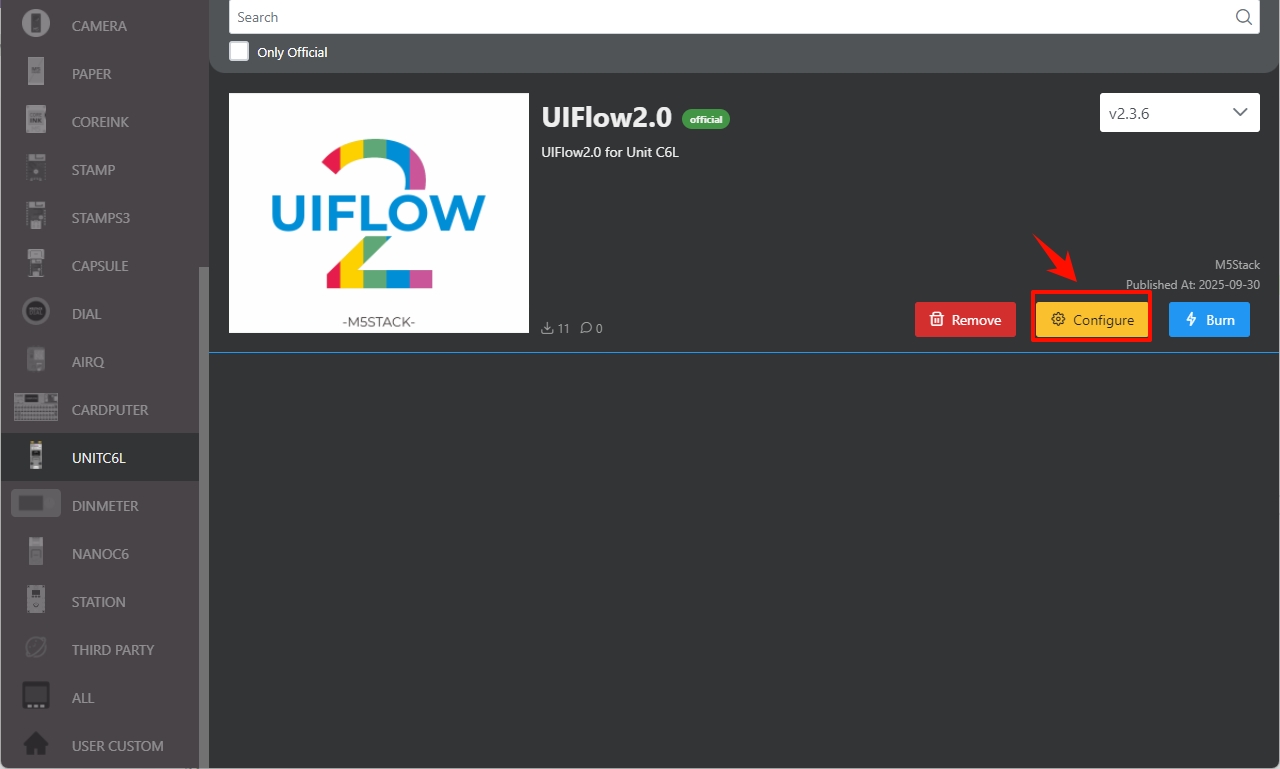Image resolution: width=1280 pixels, height=769 pixels.
Task: Select the COREINK device icon
Action: pos(36,121)
